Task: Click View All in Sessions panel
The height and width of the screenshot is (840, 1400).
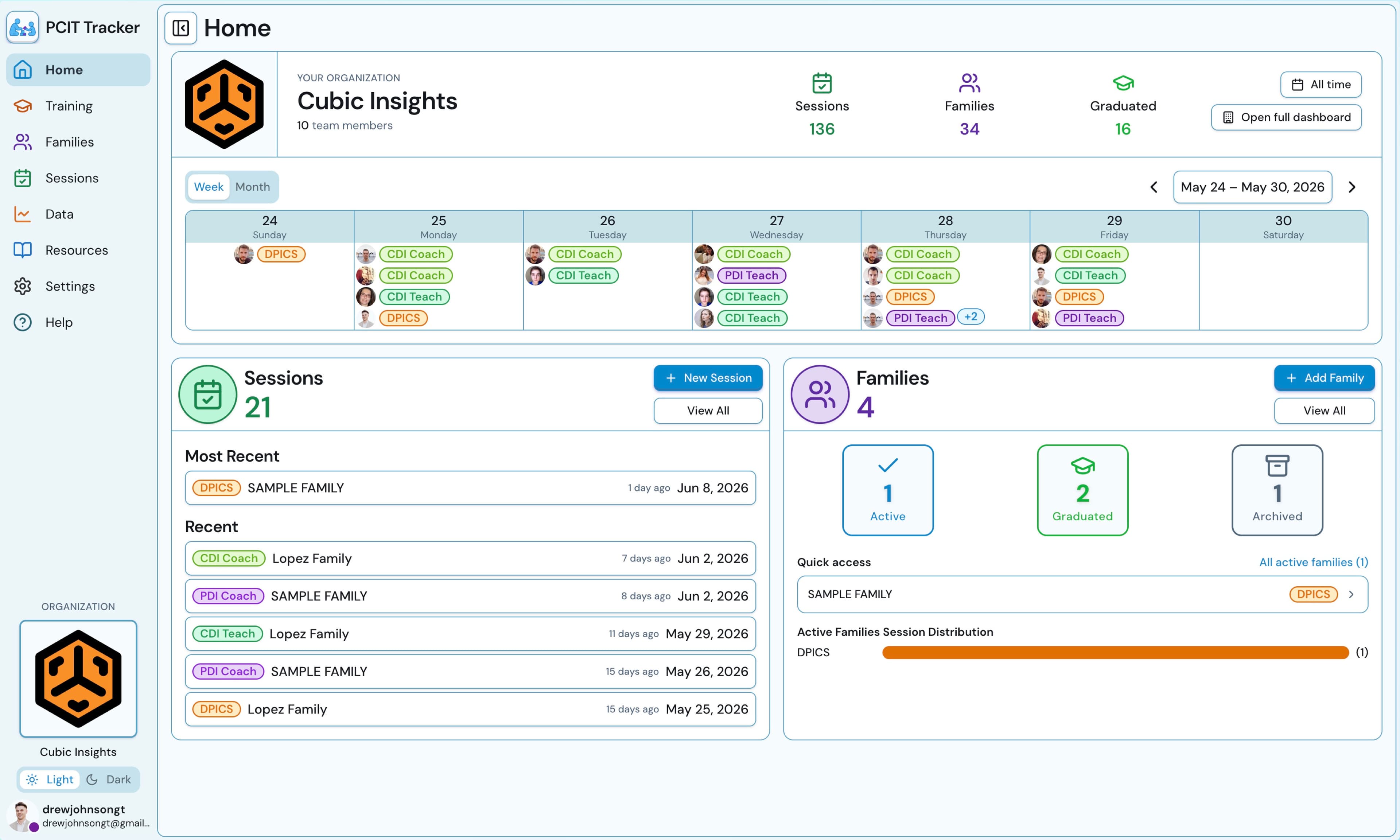Action: tap(708, 411)
